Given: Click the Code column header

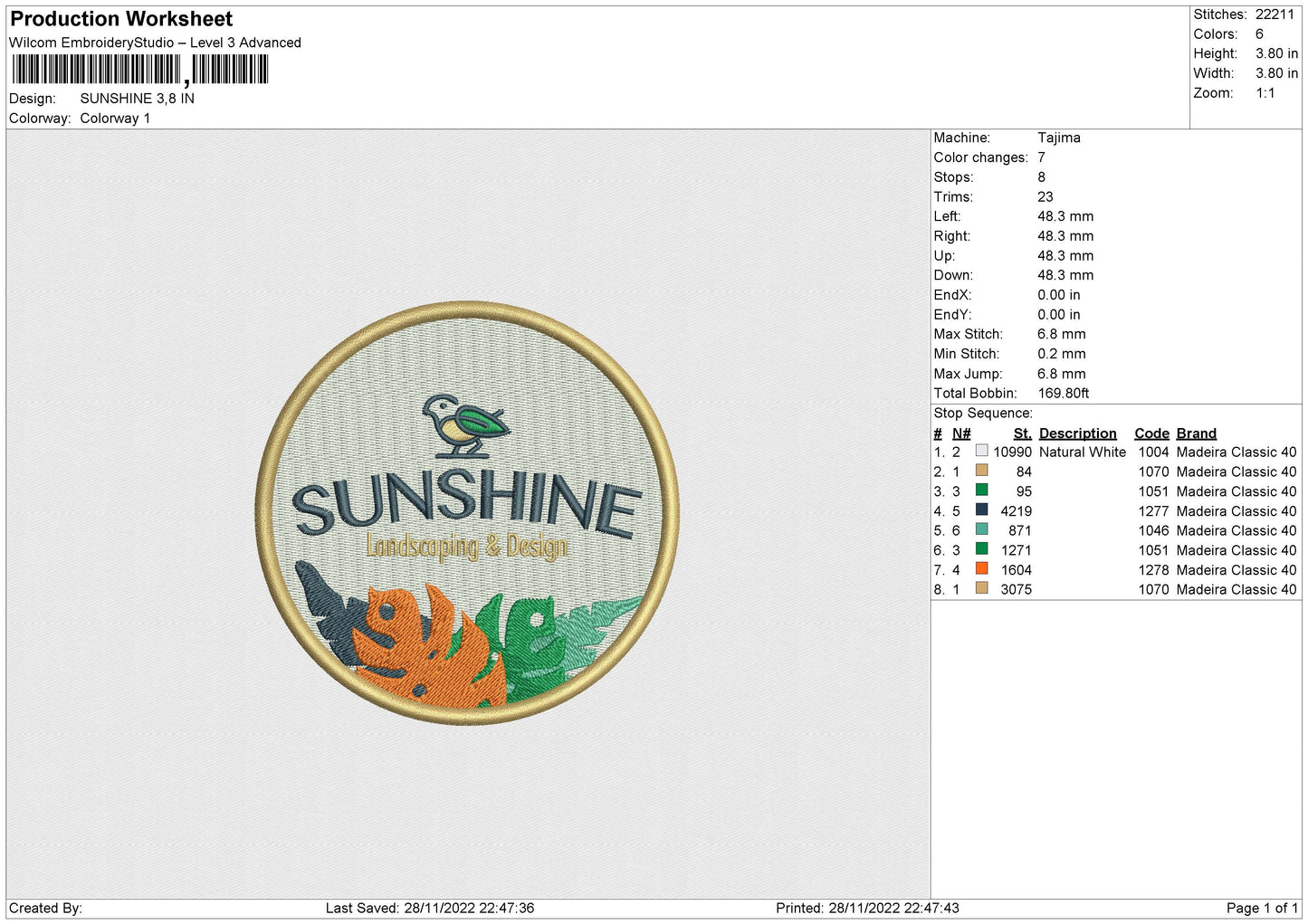Looking at the screenshot, I should pyautogui.click(x=1151, y=433).
